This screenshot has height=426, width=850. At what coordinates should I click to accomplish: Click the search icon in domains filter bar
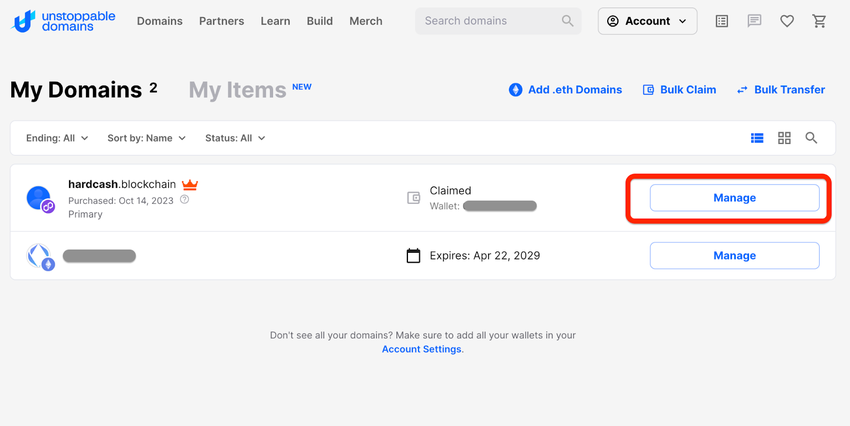[811, 138]
